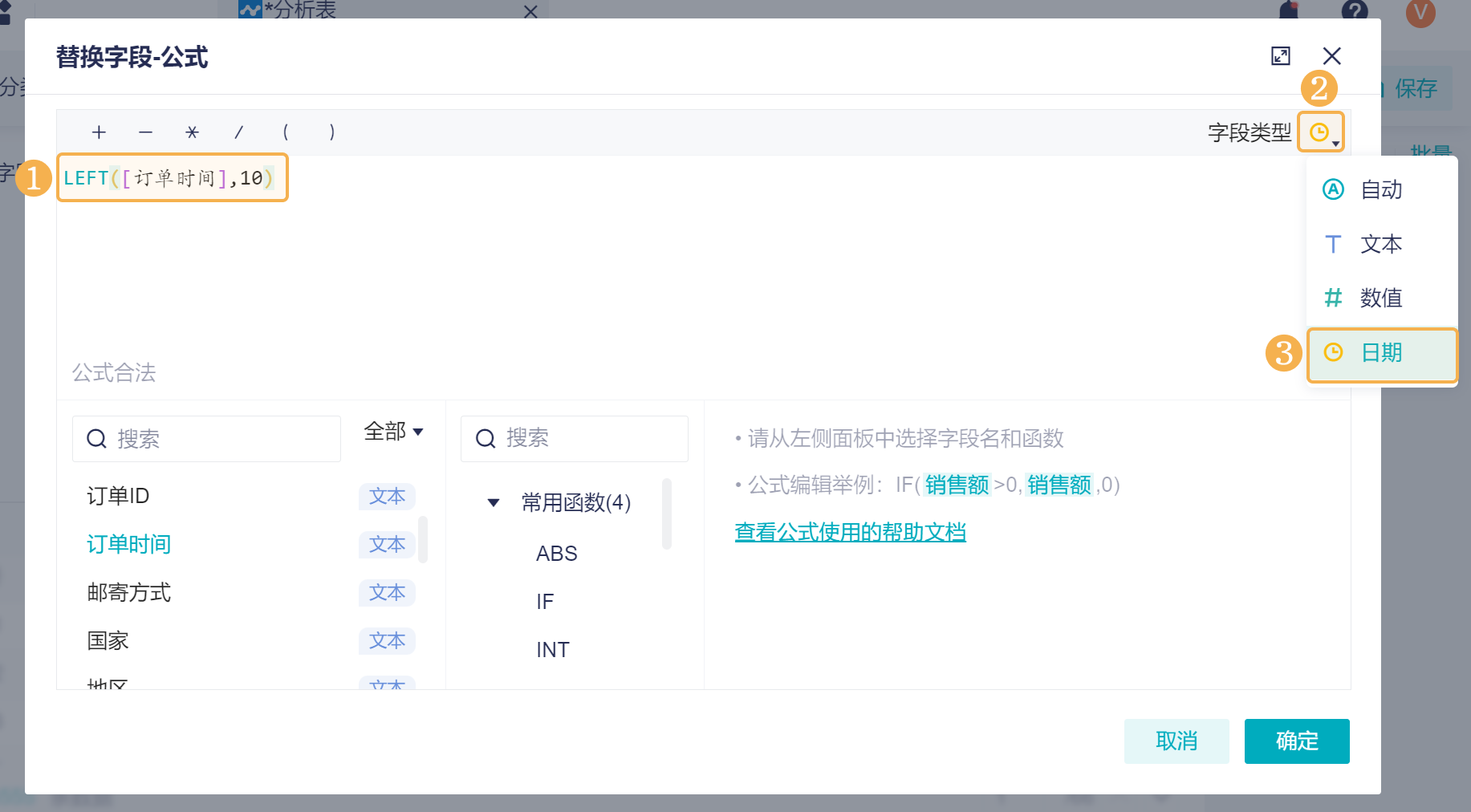Screen dimensions: 1471x812
Task: Open 查看公式使用的帮助文档 link
Action: (851, 532)
